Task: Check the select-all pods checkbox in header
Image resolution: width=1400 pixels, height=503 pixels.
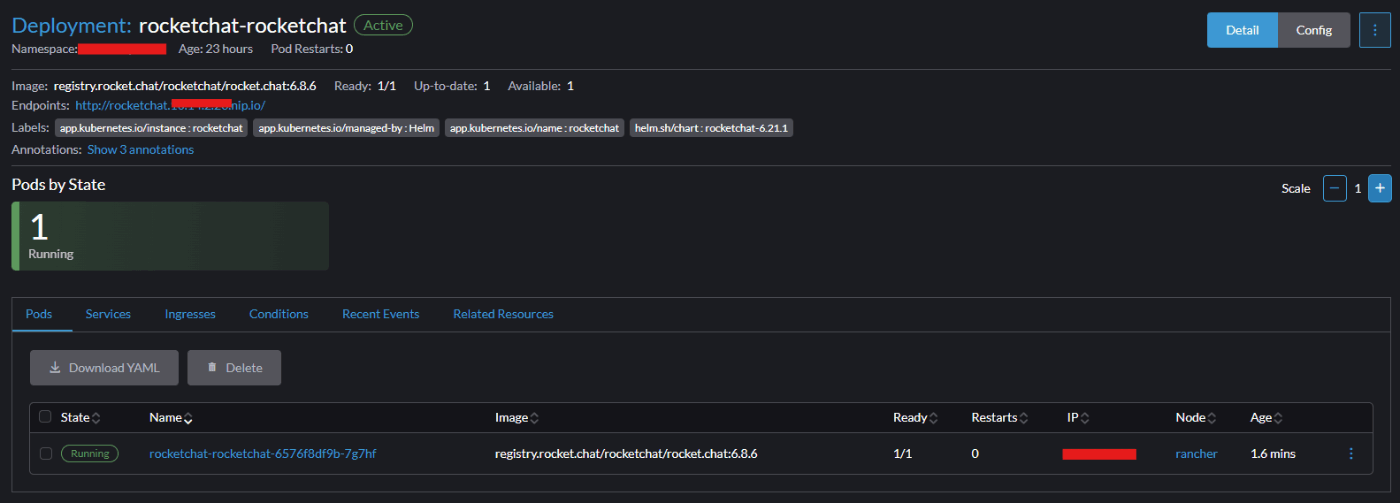Action: coord(45,417)
